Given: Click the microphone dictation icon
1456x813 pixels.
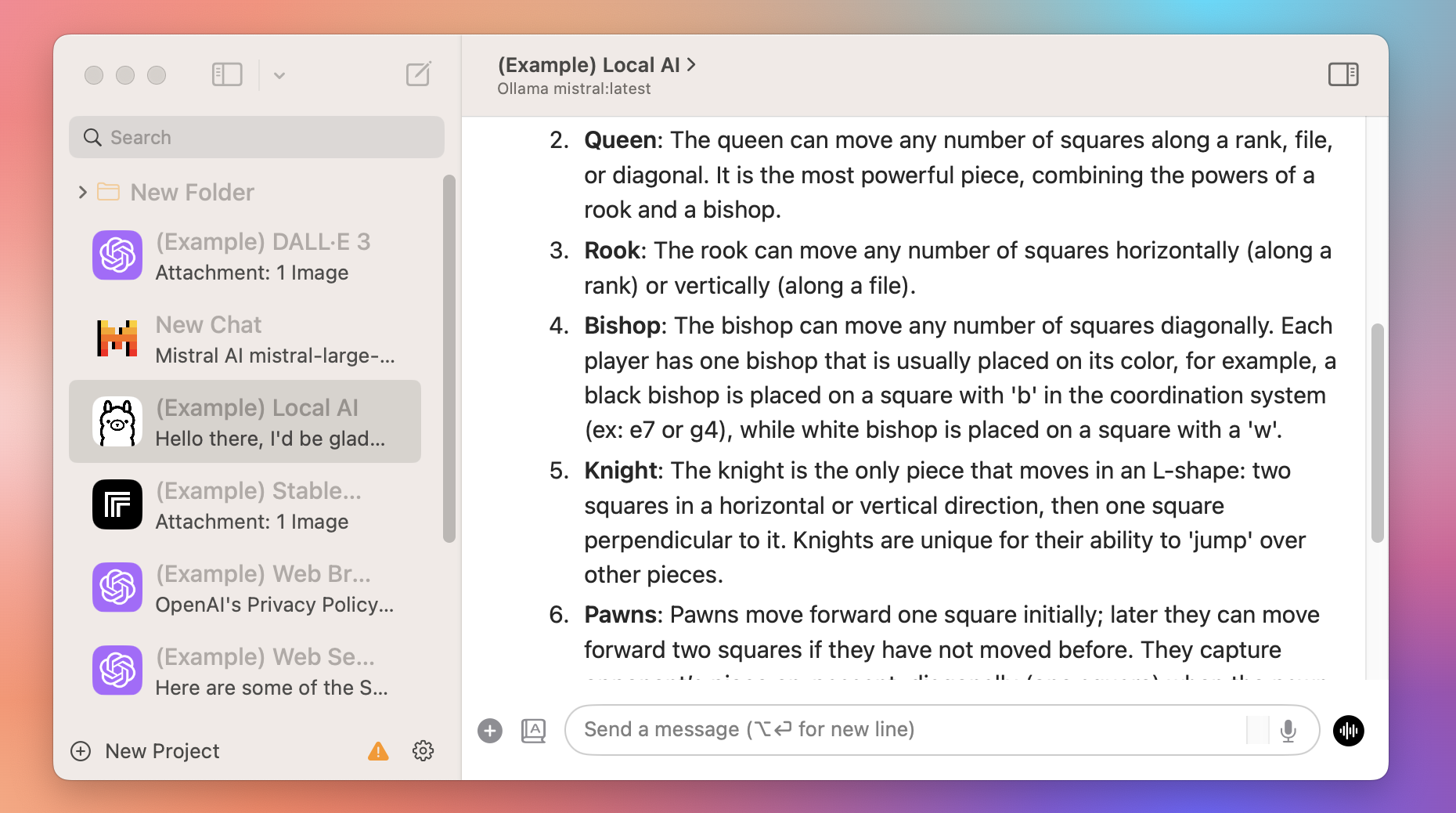Looking at the screenshot, I should click(x=1288, y=731).
